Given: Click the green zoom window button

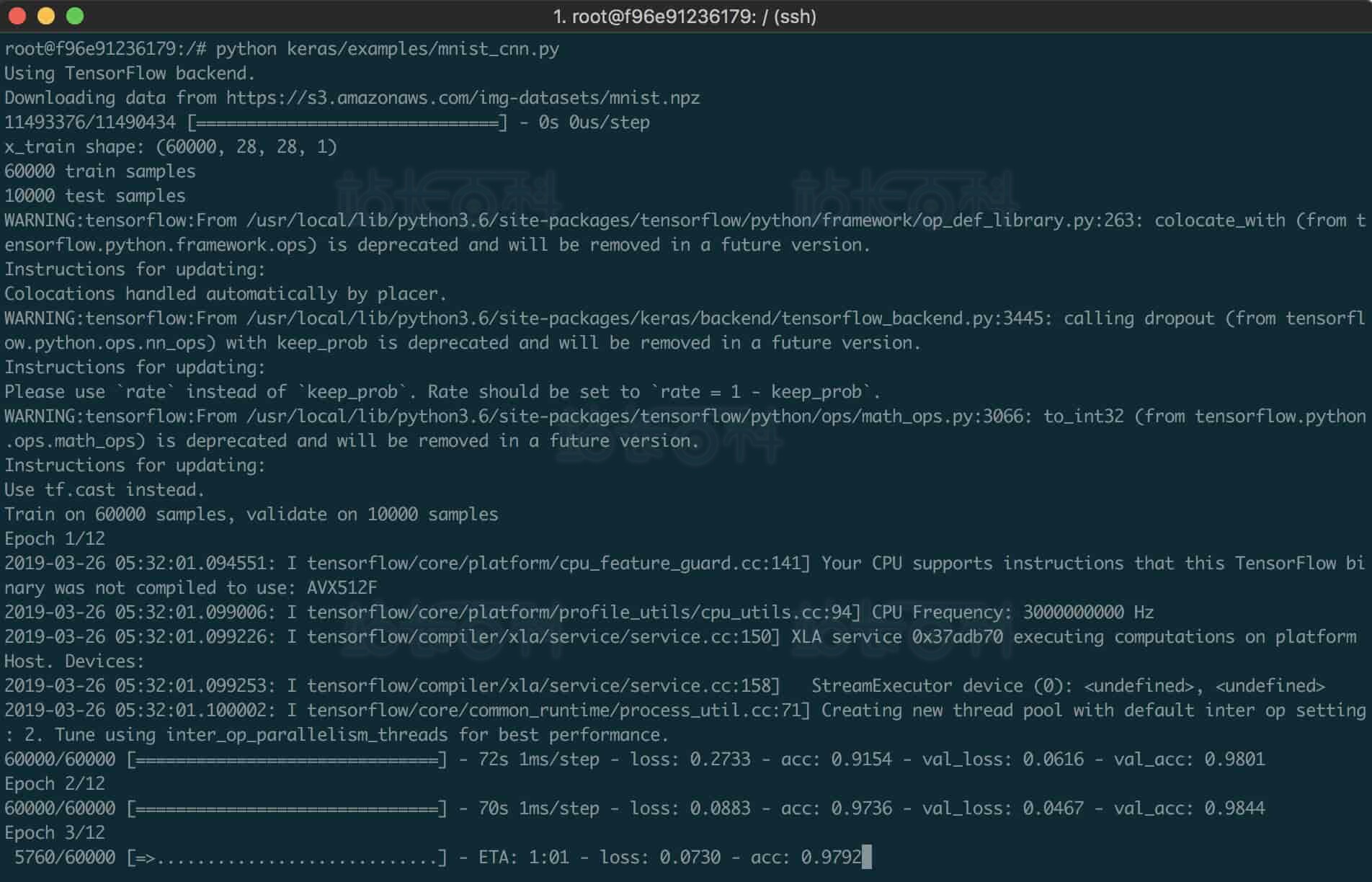Looking at the screenshot, I should point(75,16).
